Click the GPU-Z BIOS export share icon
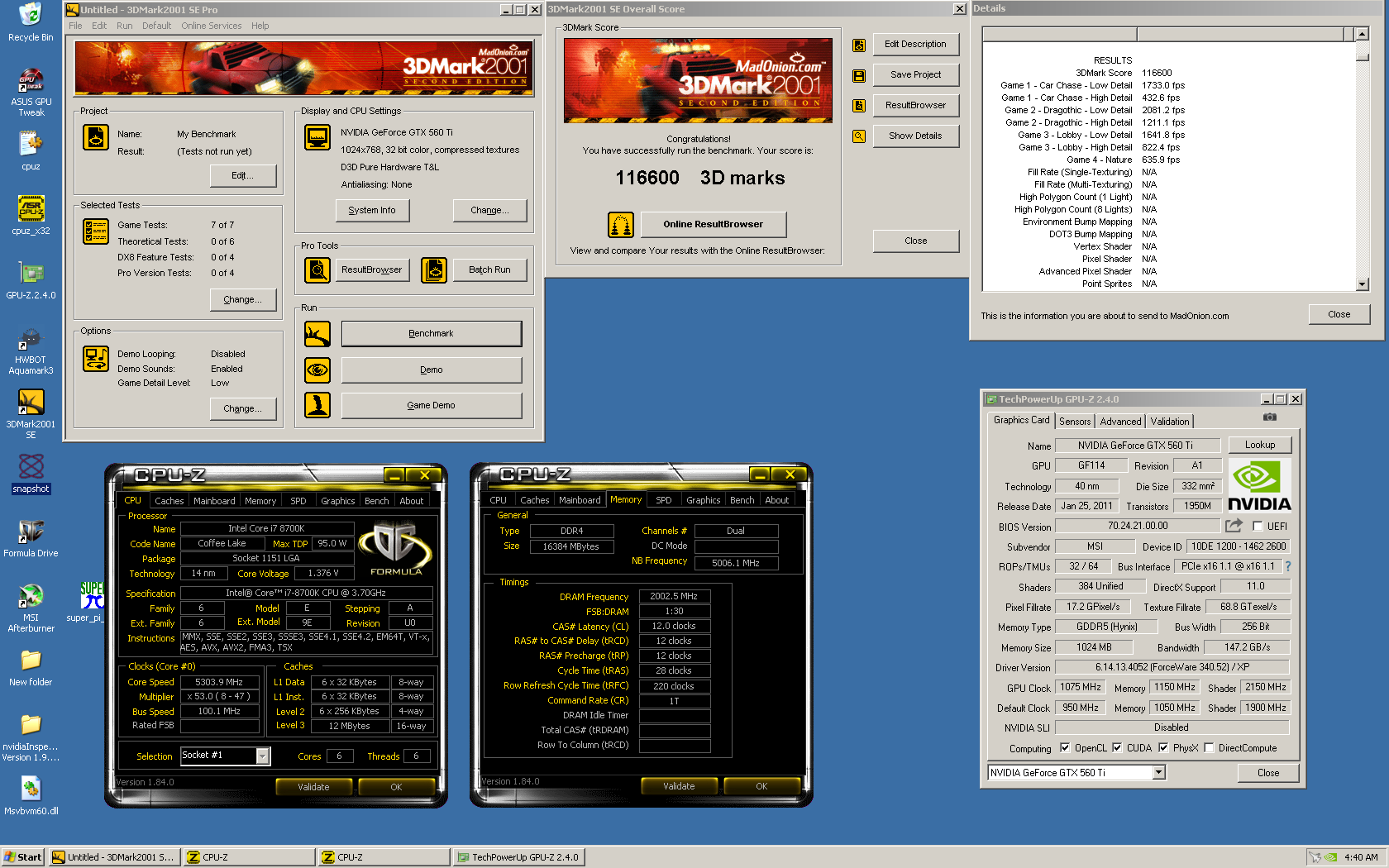This screenshot has height=868, width=1389. (x=1234, y=525)
